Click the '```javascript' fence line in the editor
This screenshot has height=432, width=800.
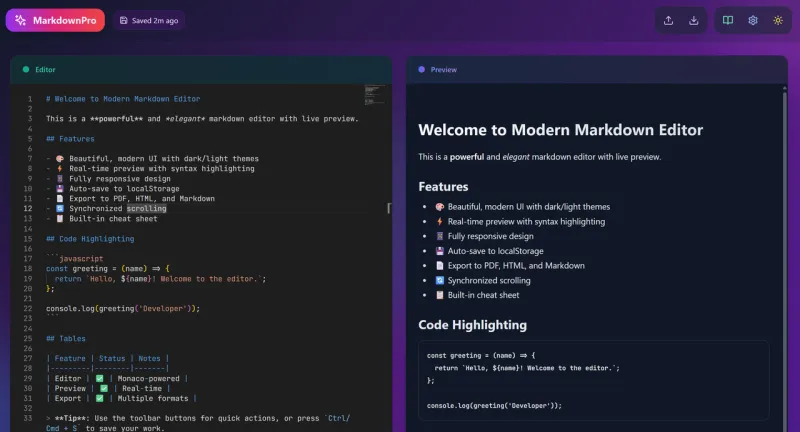coord(74,259)
